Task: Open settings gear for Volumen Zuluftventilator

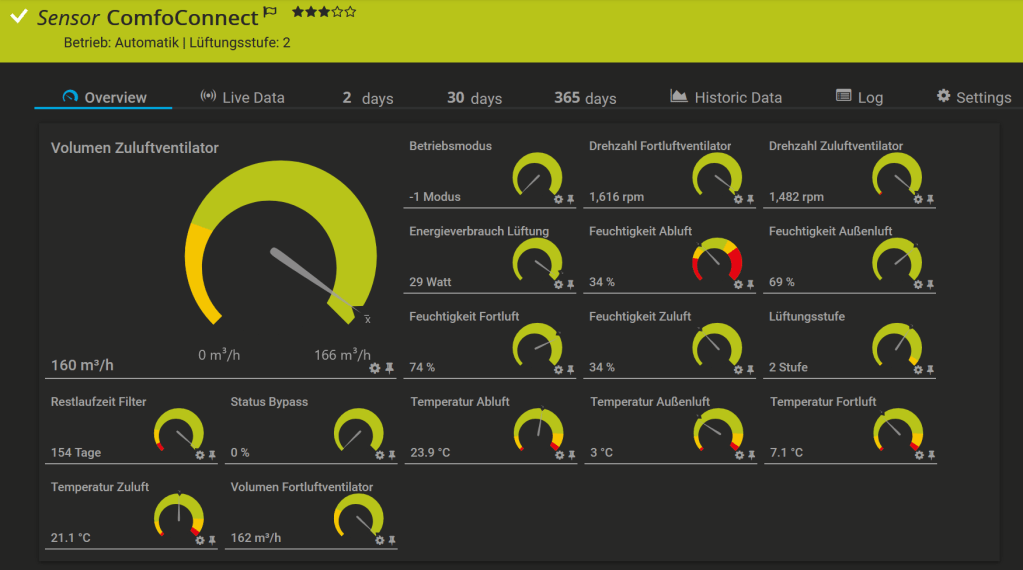Action: 375,368
